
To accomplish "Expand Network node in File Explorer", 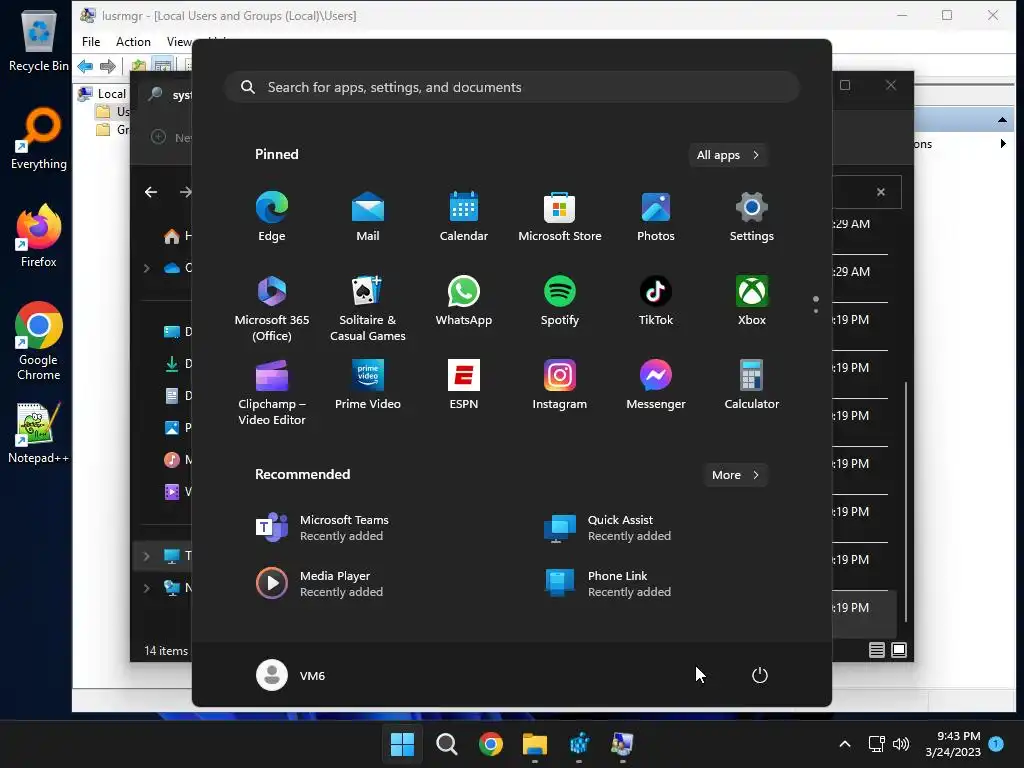I will click(146, 588).
